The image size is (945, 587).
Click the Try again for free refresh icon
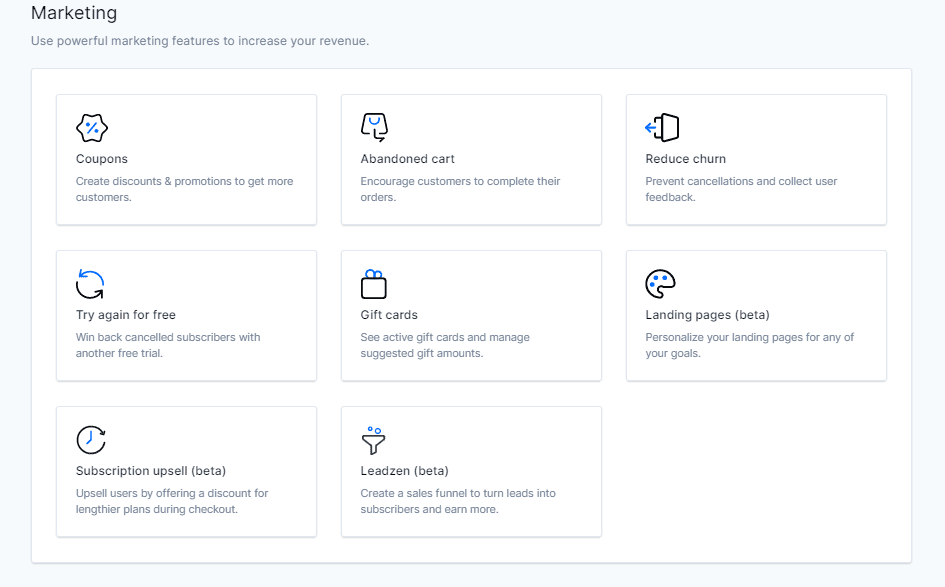[x=90, y=284]
